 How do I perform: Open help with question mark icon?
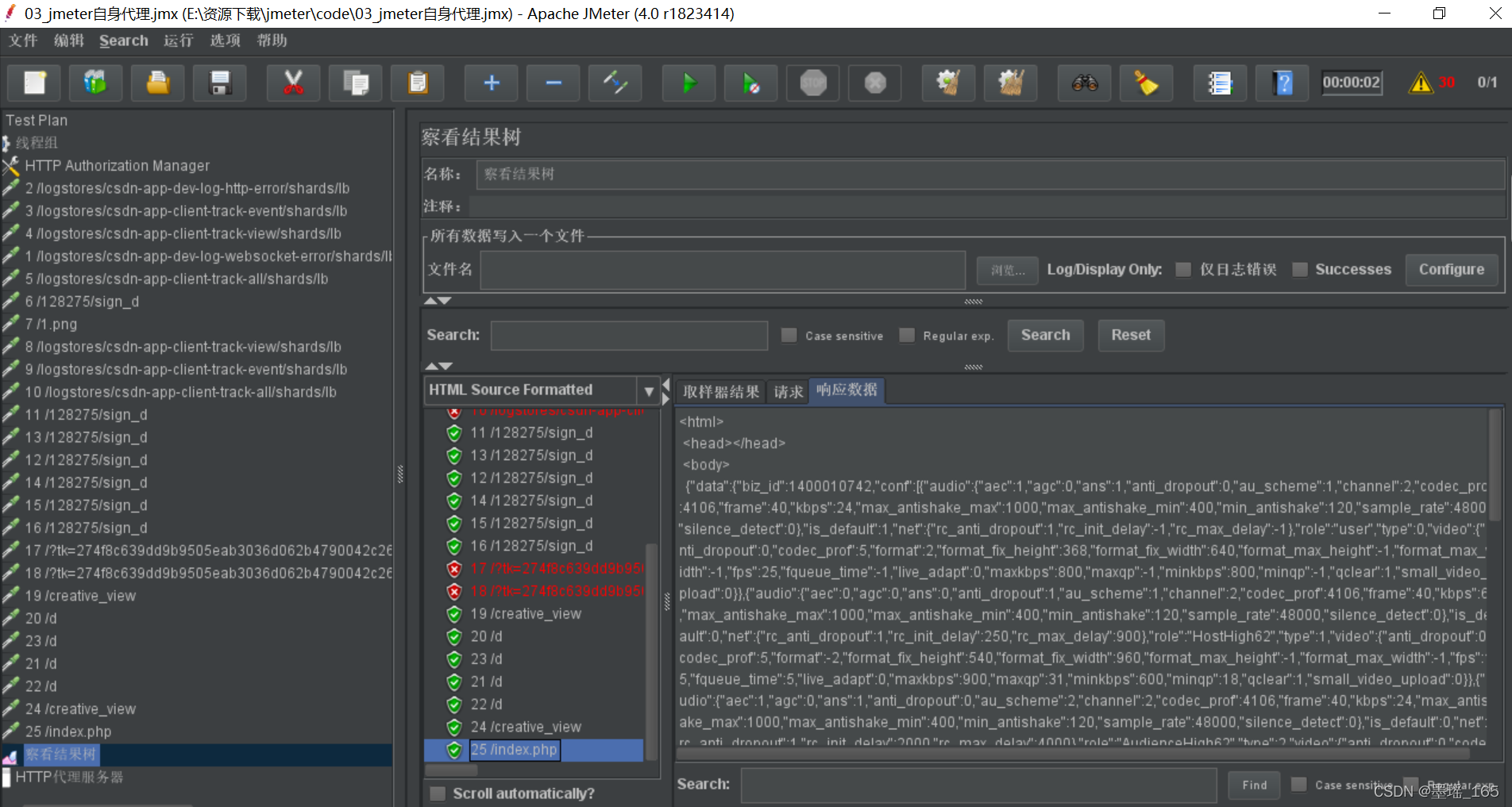[1282, 83]
